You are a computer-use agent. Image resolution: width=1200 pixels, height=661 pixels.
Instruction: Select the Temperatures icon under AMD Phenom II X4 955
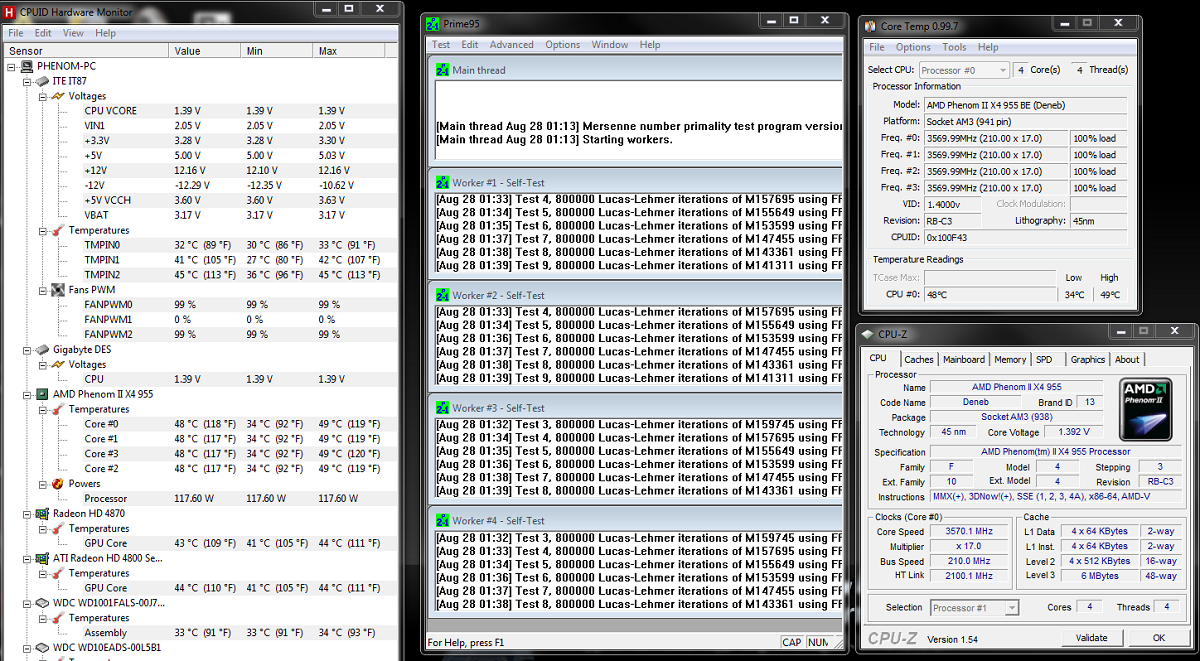coord(58,409)
